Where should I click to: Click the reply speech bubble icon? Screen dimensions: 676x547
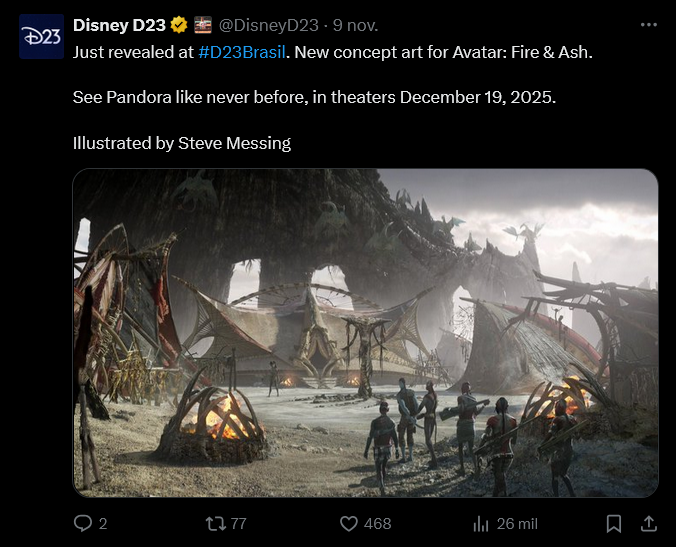coord(84,523)
